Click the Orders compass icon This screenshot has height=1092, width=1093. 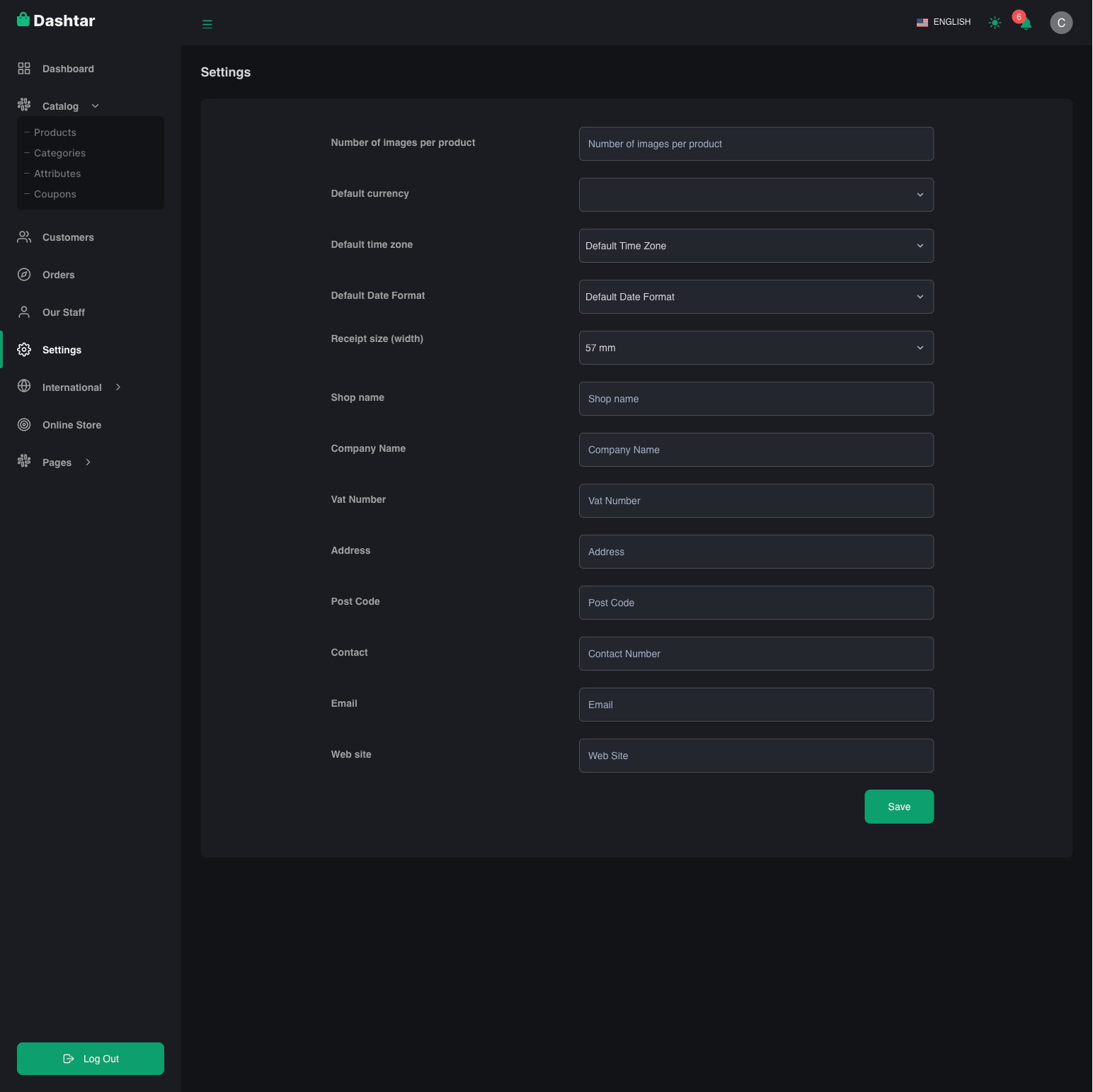(24, 275)
